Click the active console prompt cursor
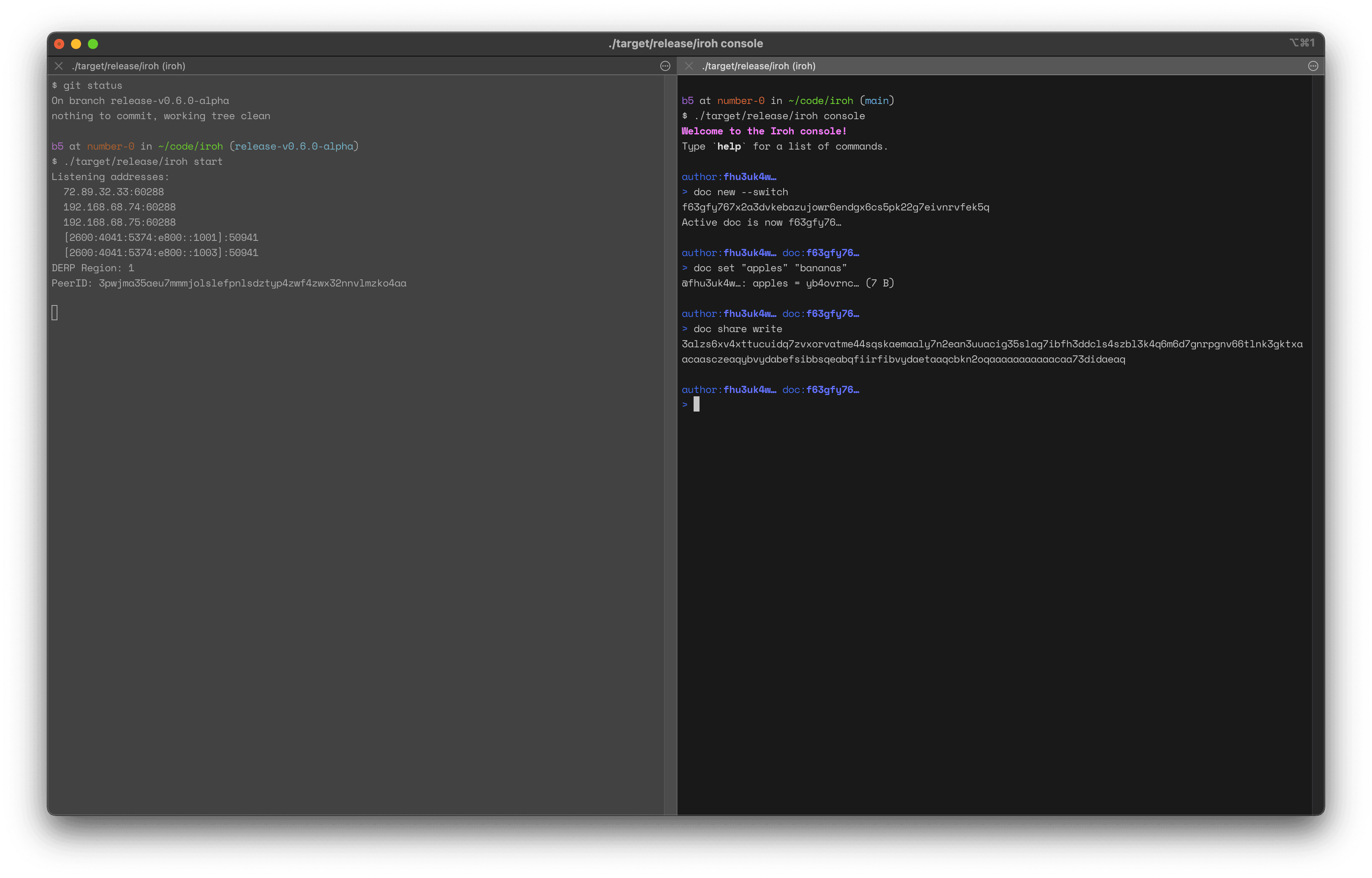 [696, 405]
